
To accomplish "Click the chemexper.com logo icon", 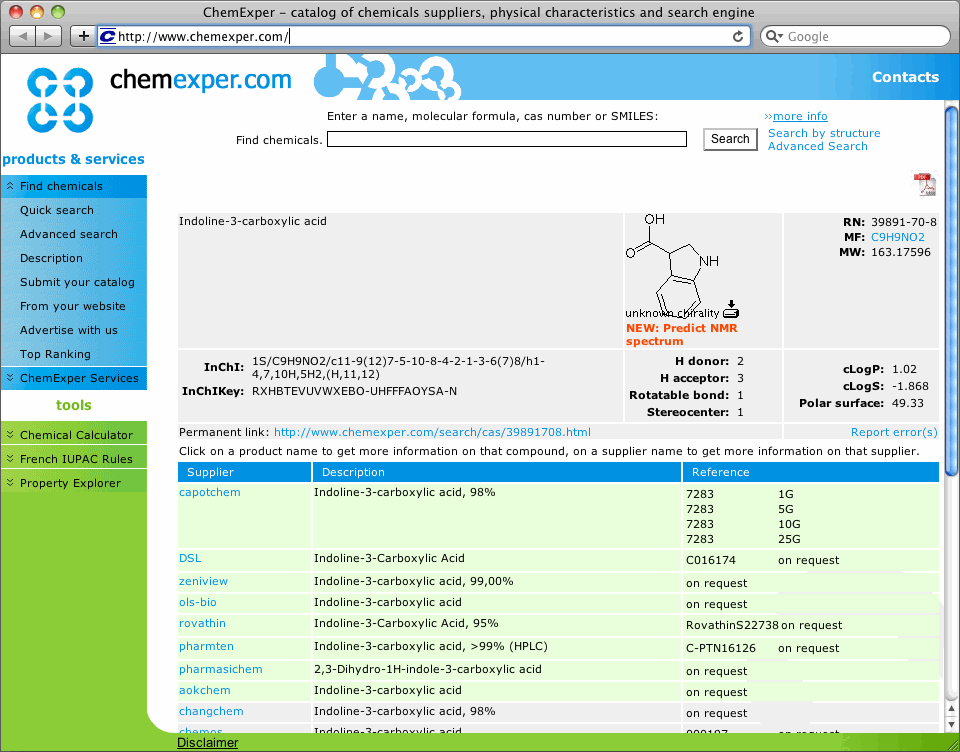I will (x=60, y=100).
